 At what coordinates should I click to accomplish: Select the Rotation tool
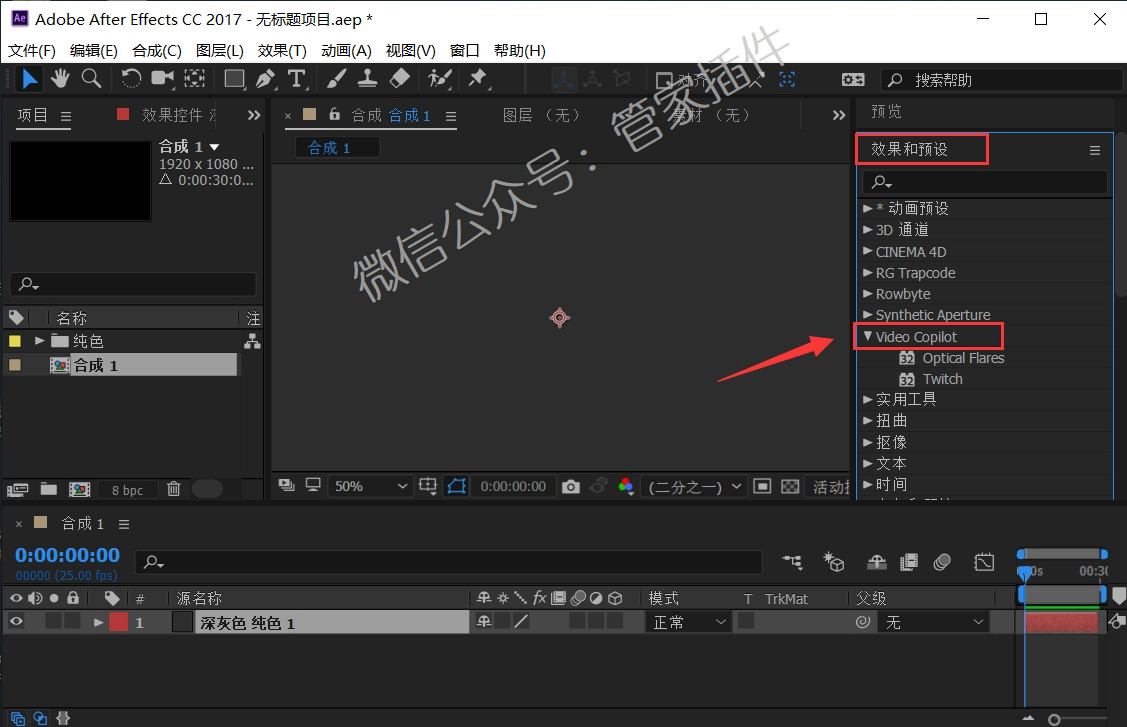pos(131,78)
